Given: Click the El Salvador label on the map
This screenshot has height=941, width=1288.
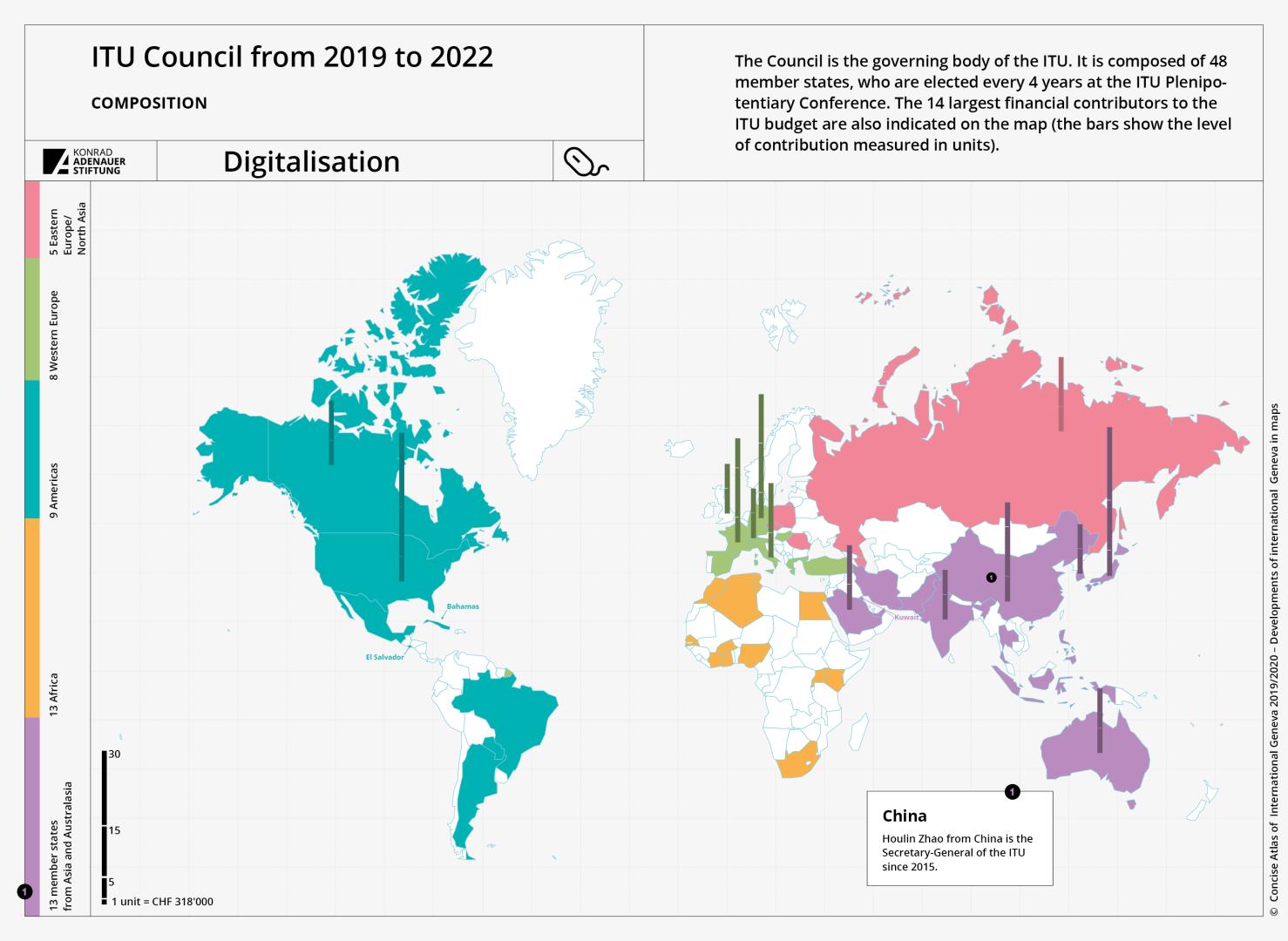Looking at the screenshot, I should pyautogui.click(x=384, y=657).
